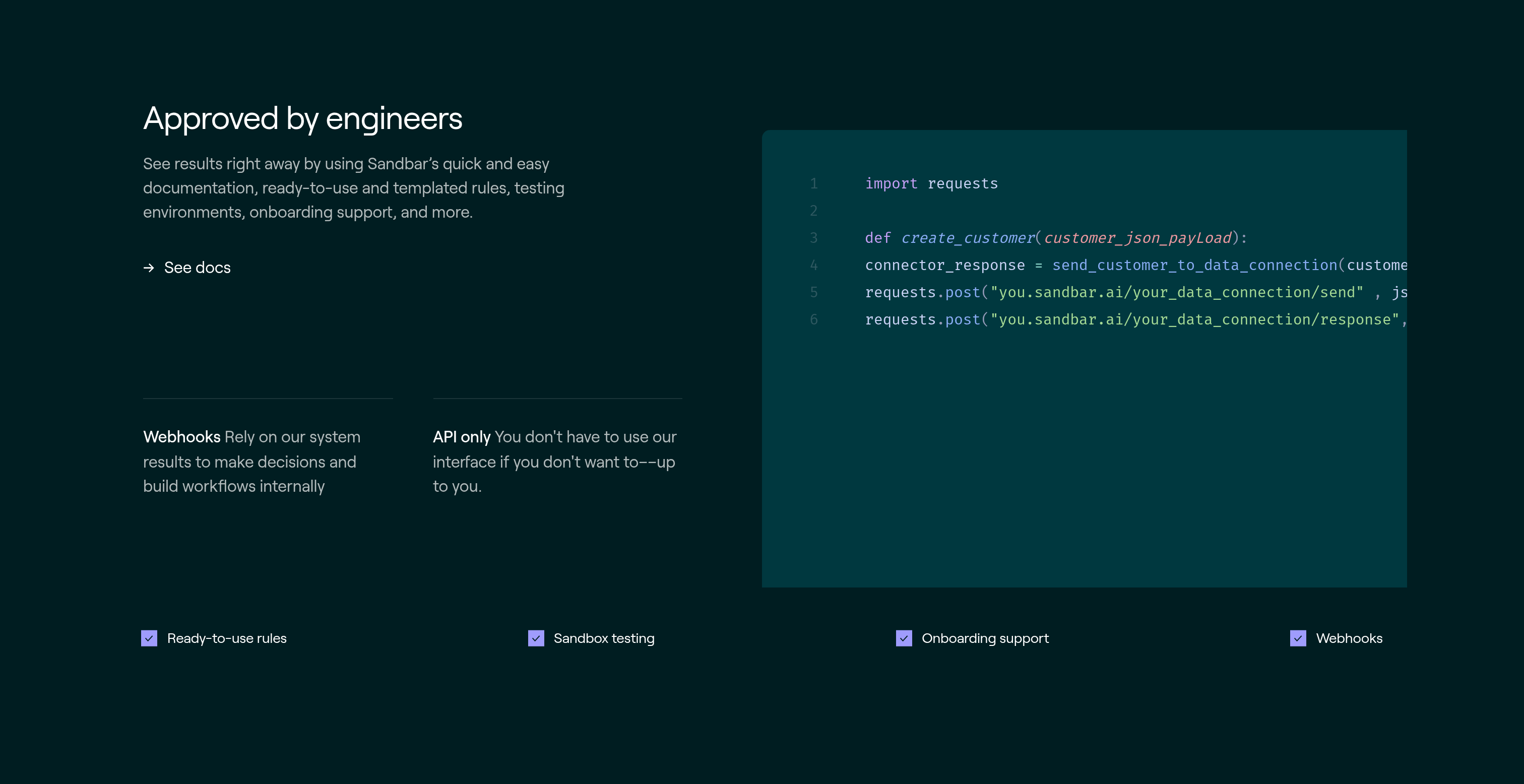Click line number 4 in code panel
1524x784 pixels.
point(814,265)
